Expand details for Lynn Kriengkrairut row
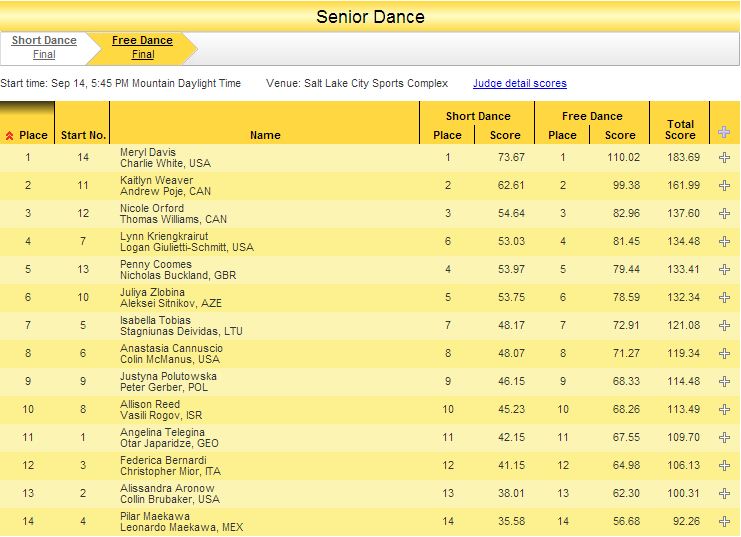Image resolution: width=741 pixels, height=537 pixels. tap(724, 241)
